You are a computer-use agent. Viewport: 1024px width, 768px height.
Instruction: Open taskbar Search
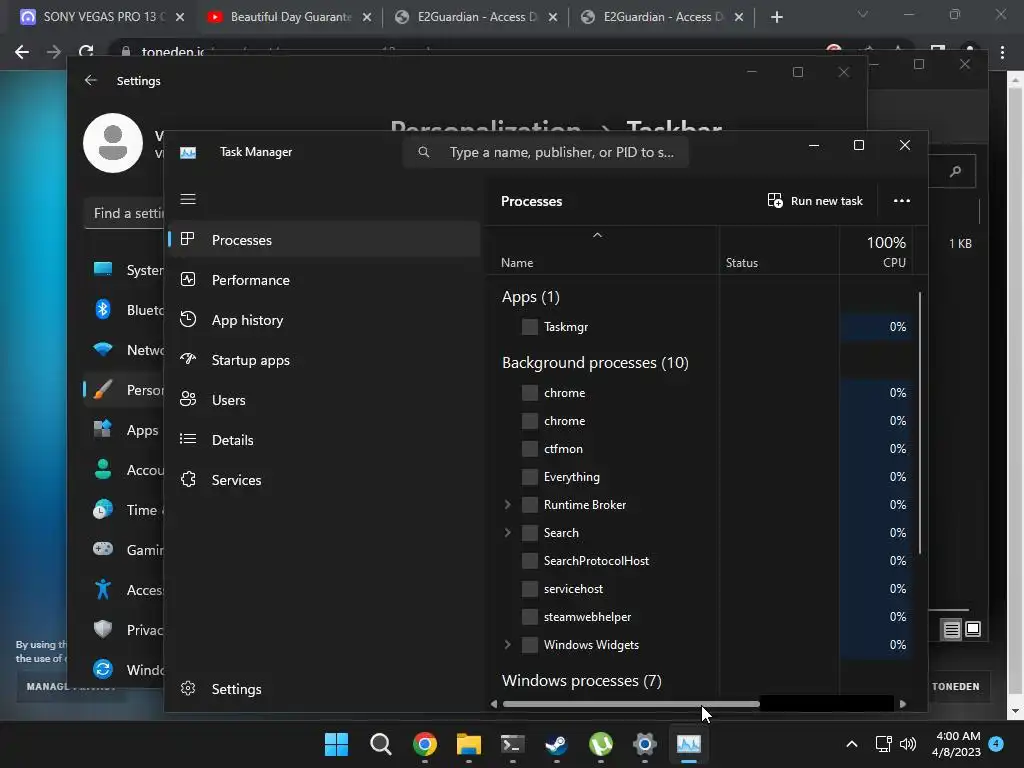click(380, 744)
